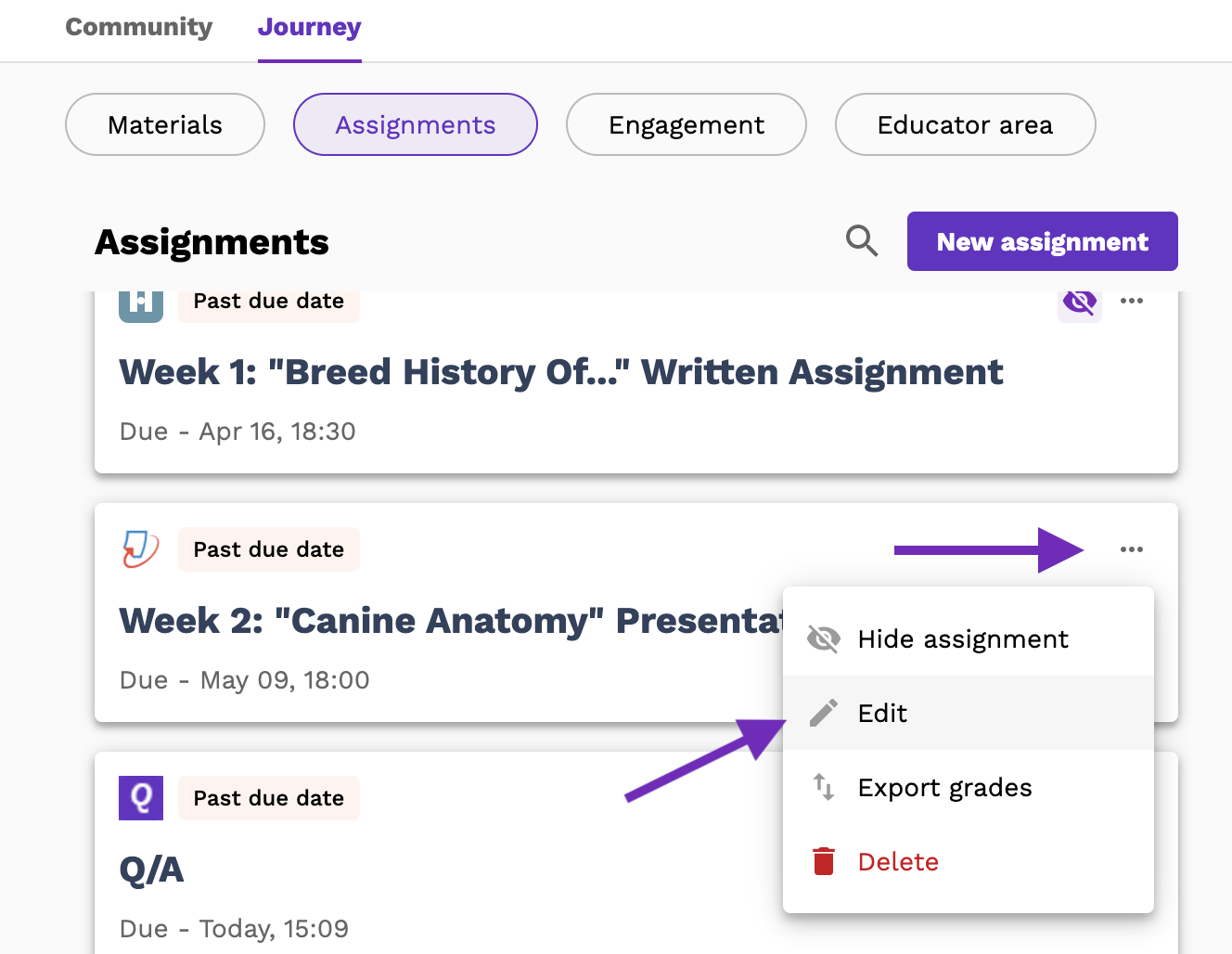Click the purple Q quiz icon
Image resolution: width=1232 pixels, height=954 pixels.
[x=141, y=798]
